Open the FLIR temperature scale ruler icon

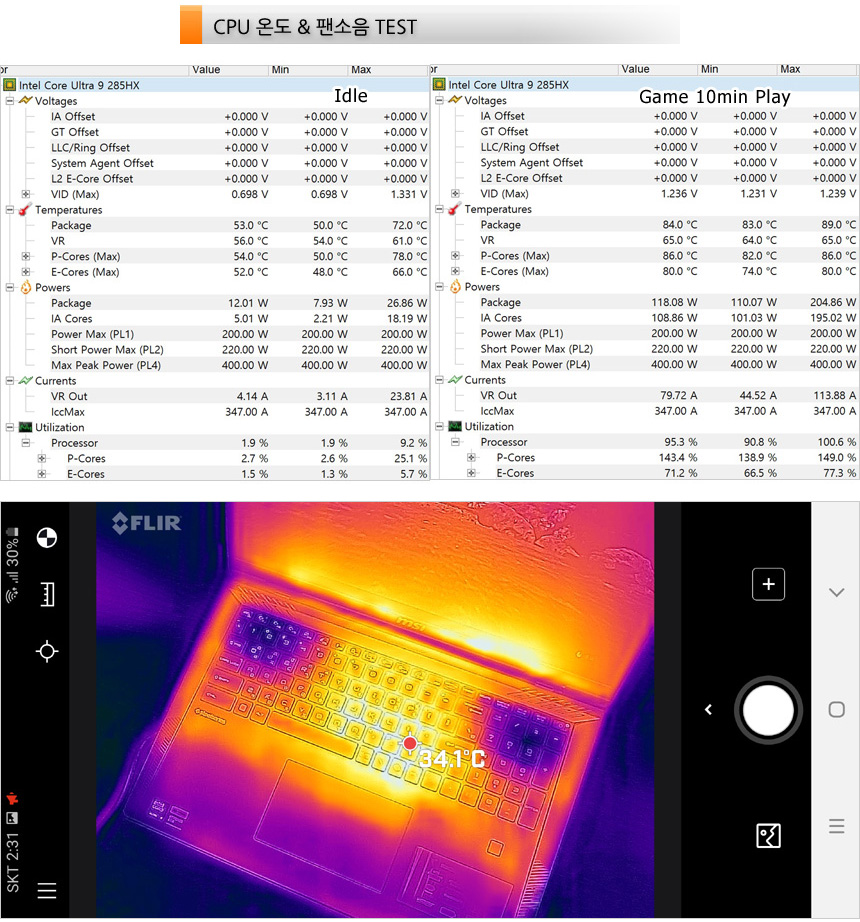pyautogui.click(x=46, y=594)
